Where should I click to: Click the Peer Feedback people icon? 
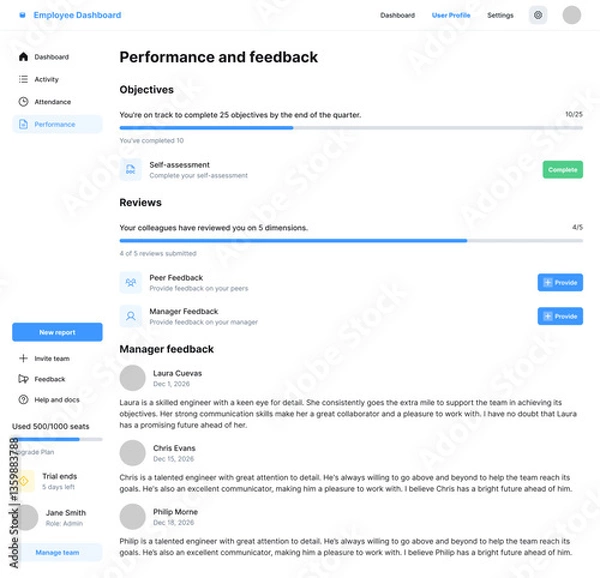coord(130,283)
